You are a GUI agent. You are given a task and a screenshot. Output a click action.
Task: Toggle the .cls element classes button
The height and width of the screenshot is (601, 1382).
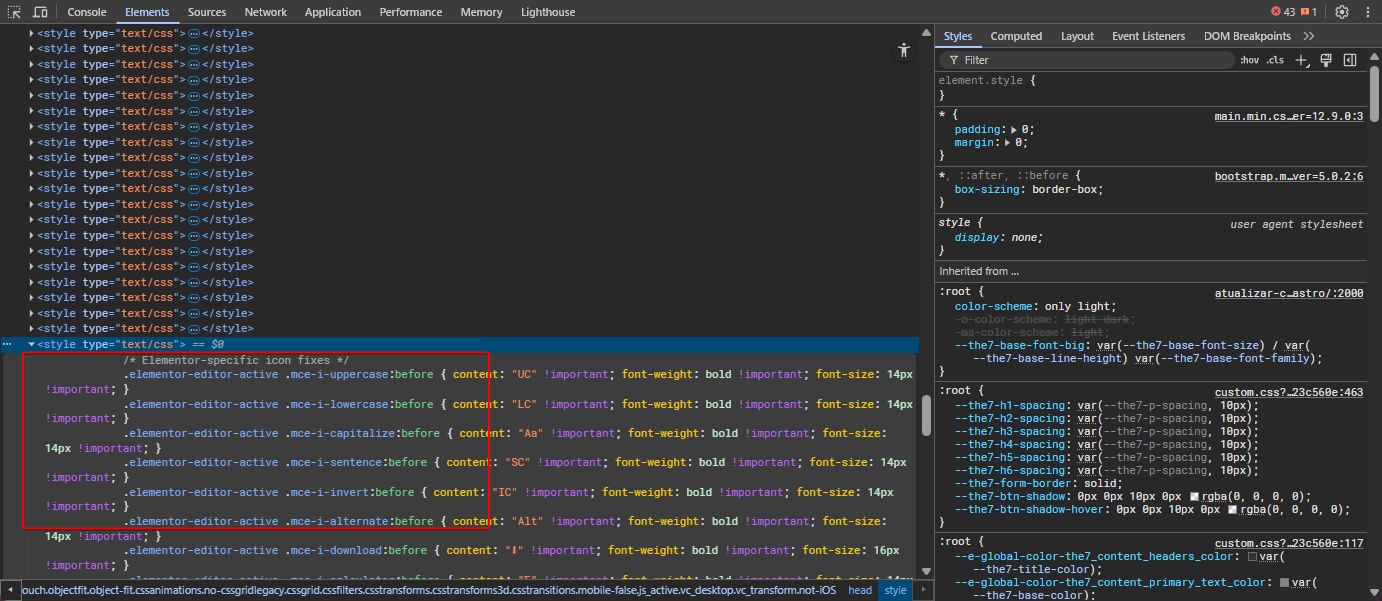(1275, 60)
